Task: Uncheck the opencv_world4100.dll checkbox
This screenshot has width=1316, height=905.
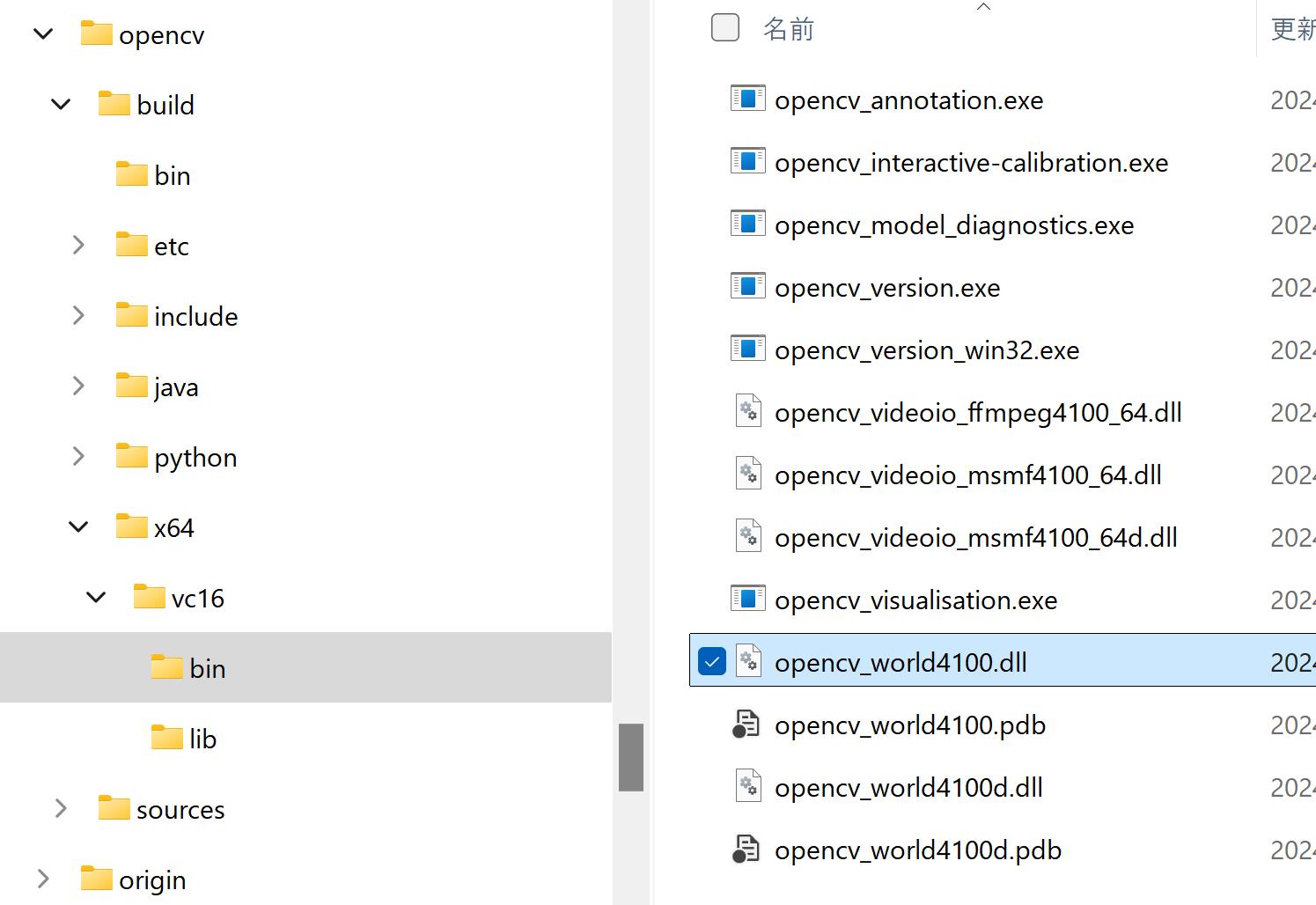Action: pos(711,661)
